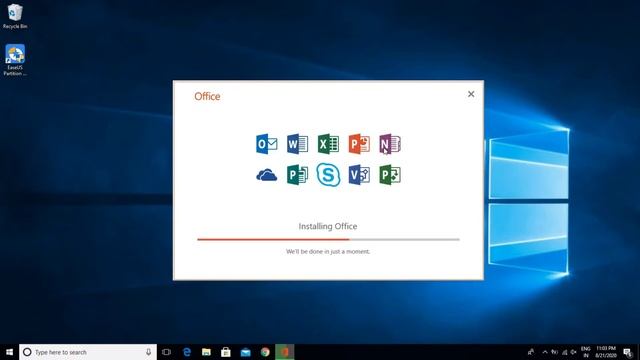Click the Publisher icon in Office installer
The width and height of the screenshot is (640, 360).
(297, 175)
